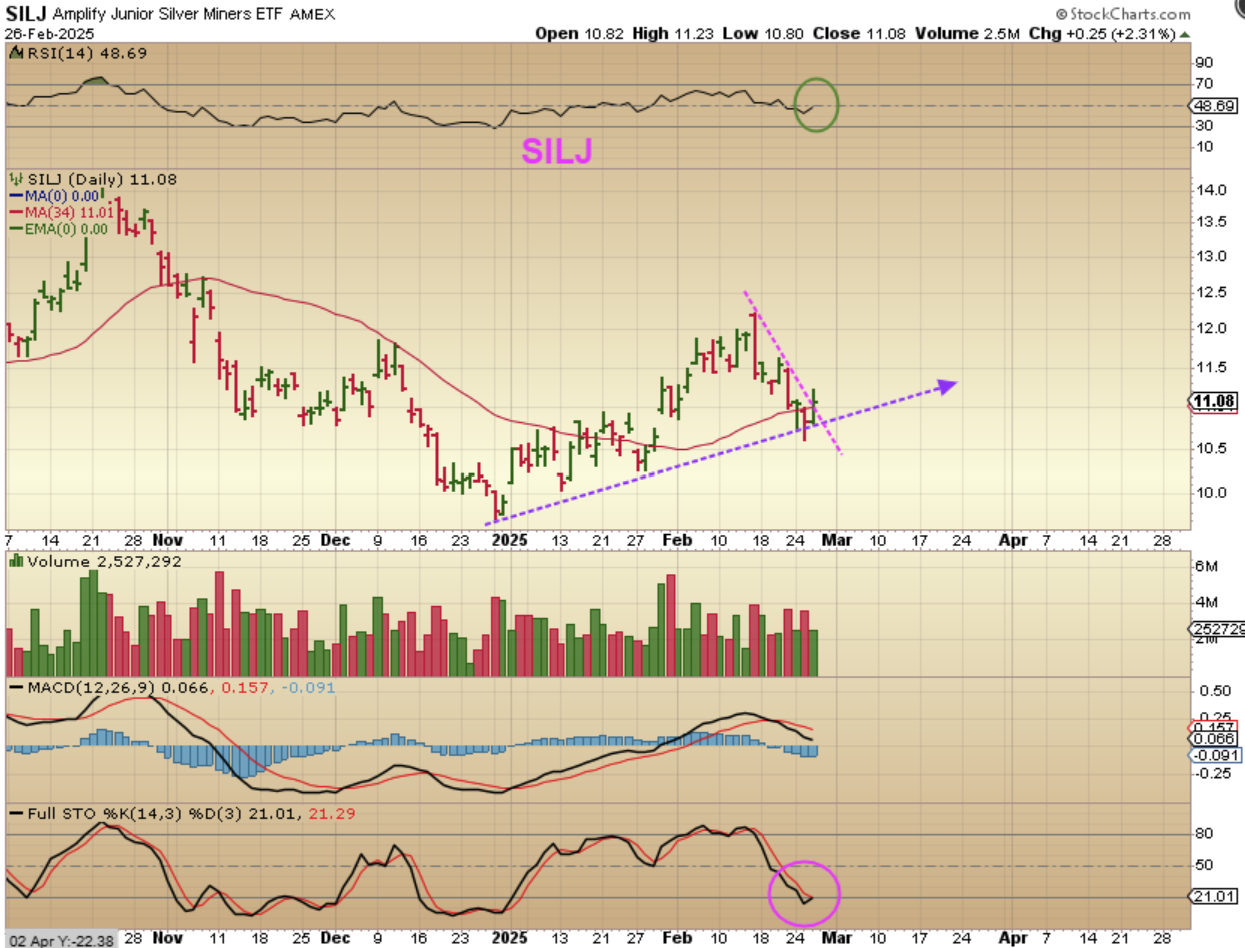The image size is (1245, 948).
Task: Click the candlestick icon beside SILJ (Daily)
Action: (x=16, y=179)
